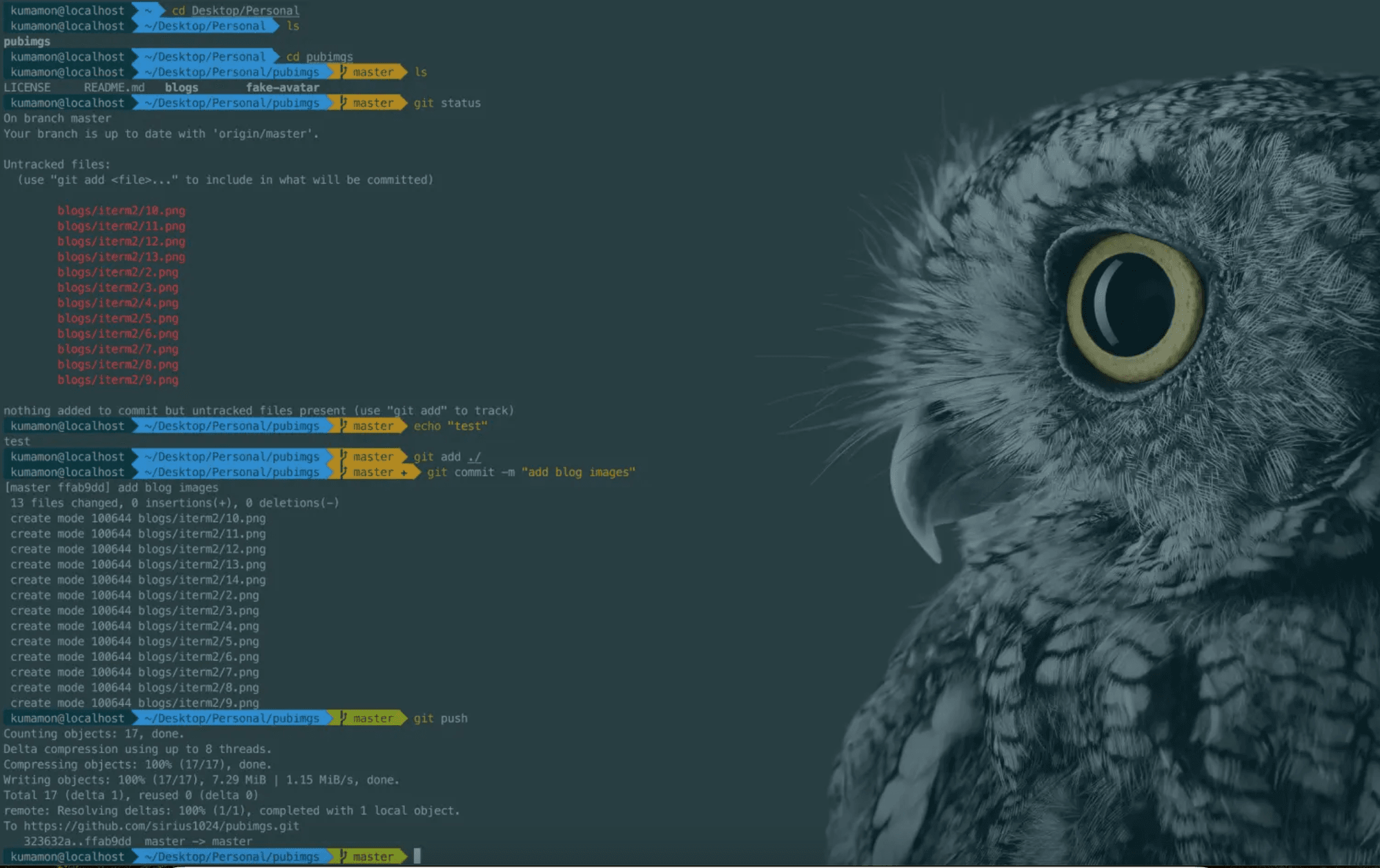Viewport: 1380px width, 868px height.
Task: Select red untracked file blogs/iterm2/13.png
Action: click(121, 257)
